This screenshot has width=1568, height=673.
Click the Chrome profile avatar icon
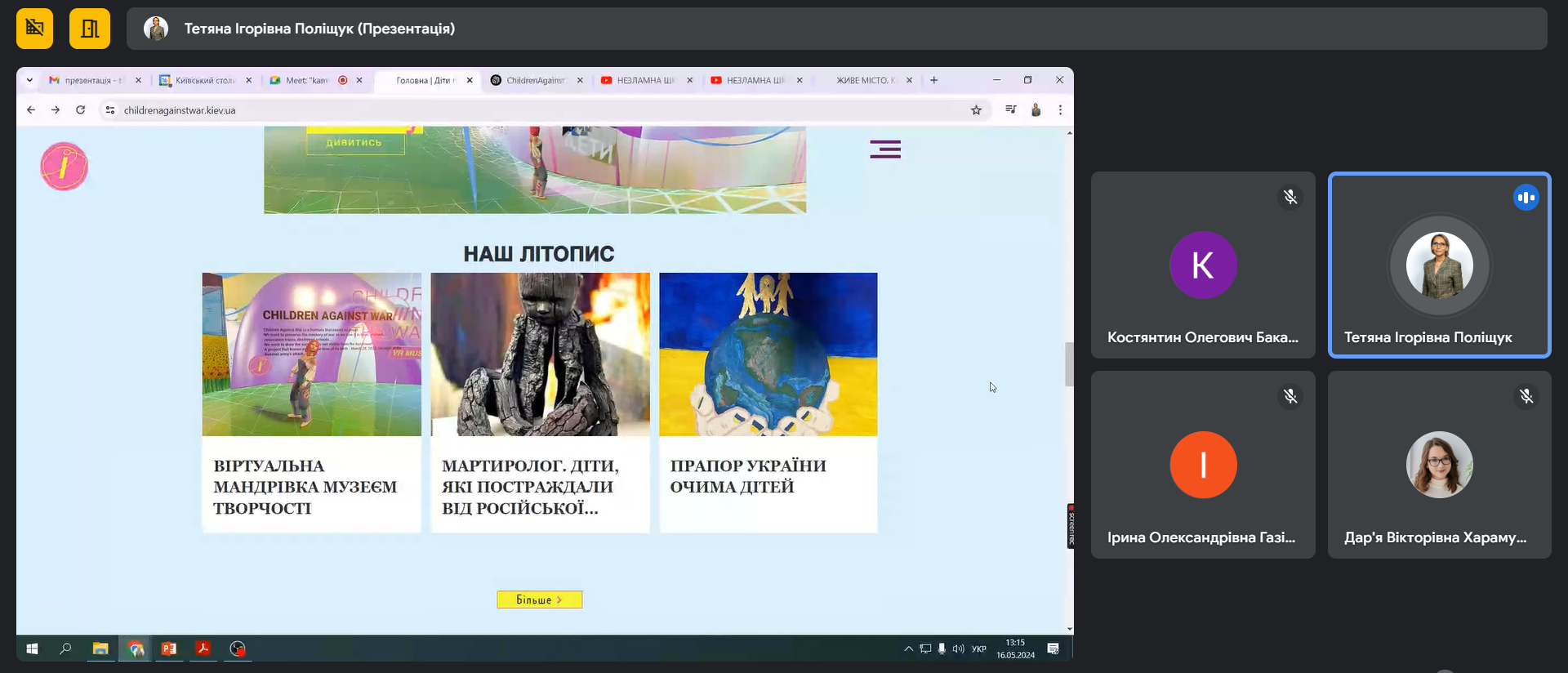point(1036,110)
